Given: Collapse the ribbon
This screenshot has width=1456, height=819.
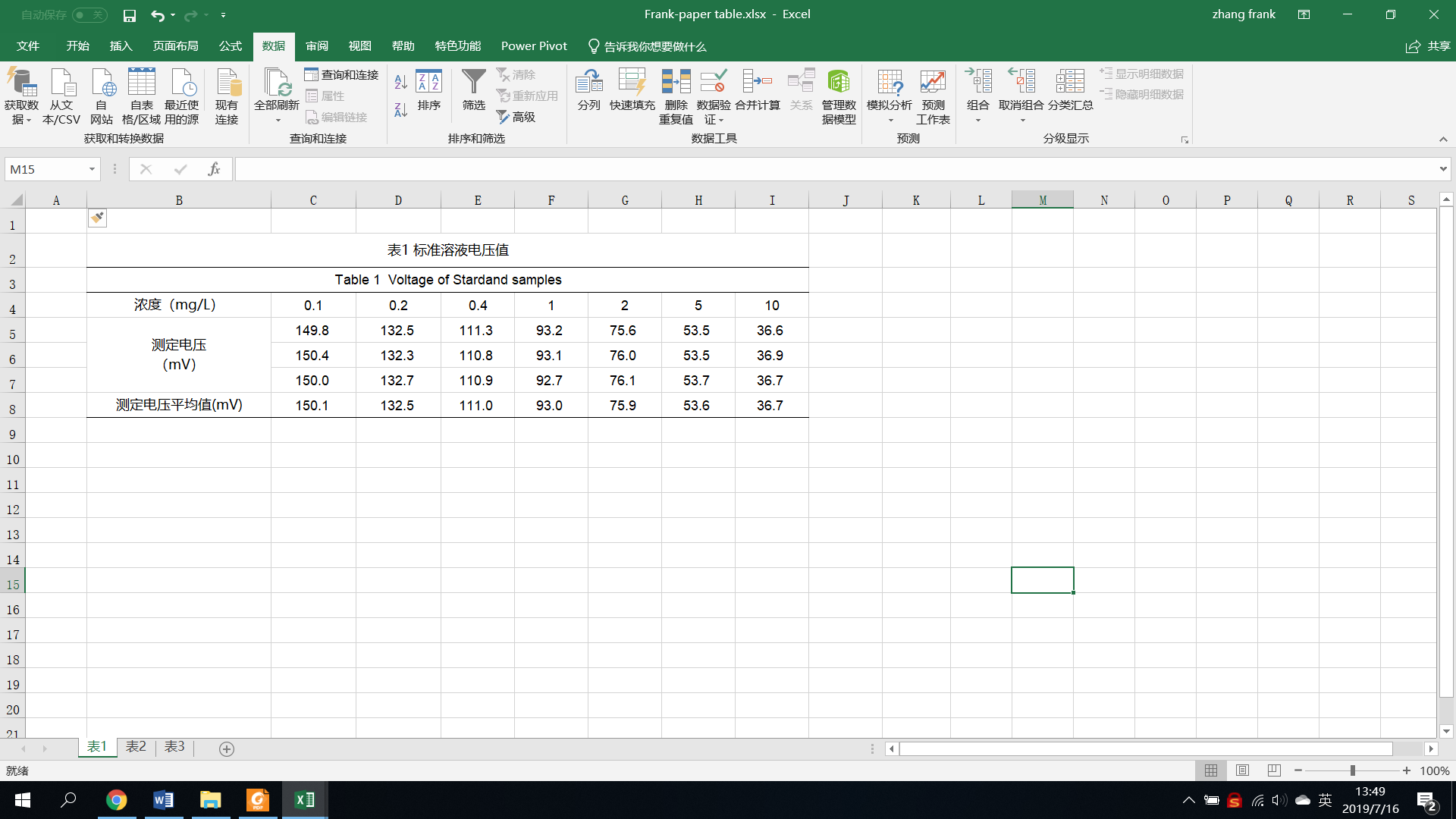Looking at the screenshot, I should click(x=1443, y=140).
